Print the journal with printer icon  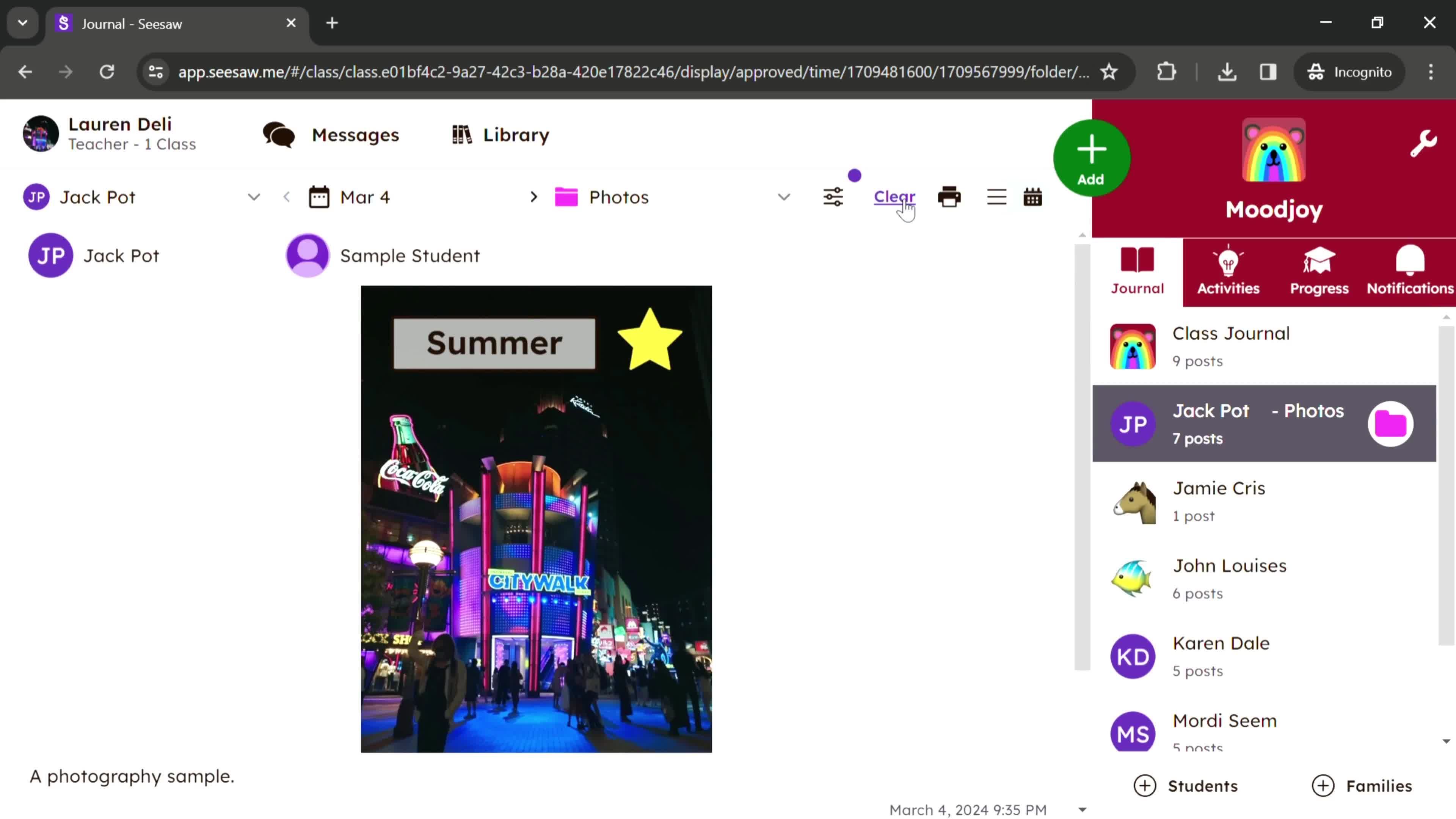point(949,197)
